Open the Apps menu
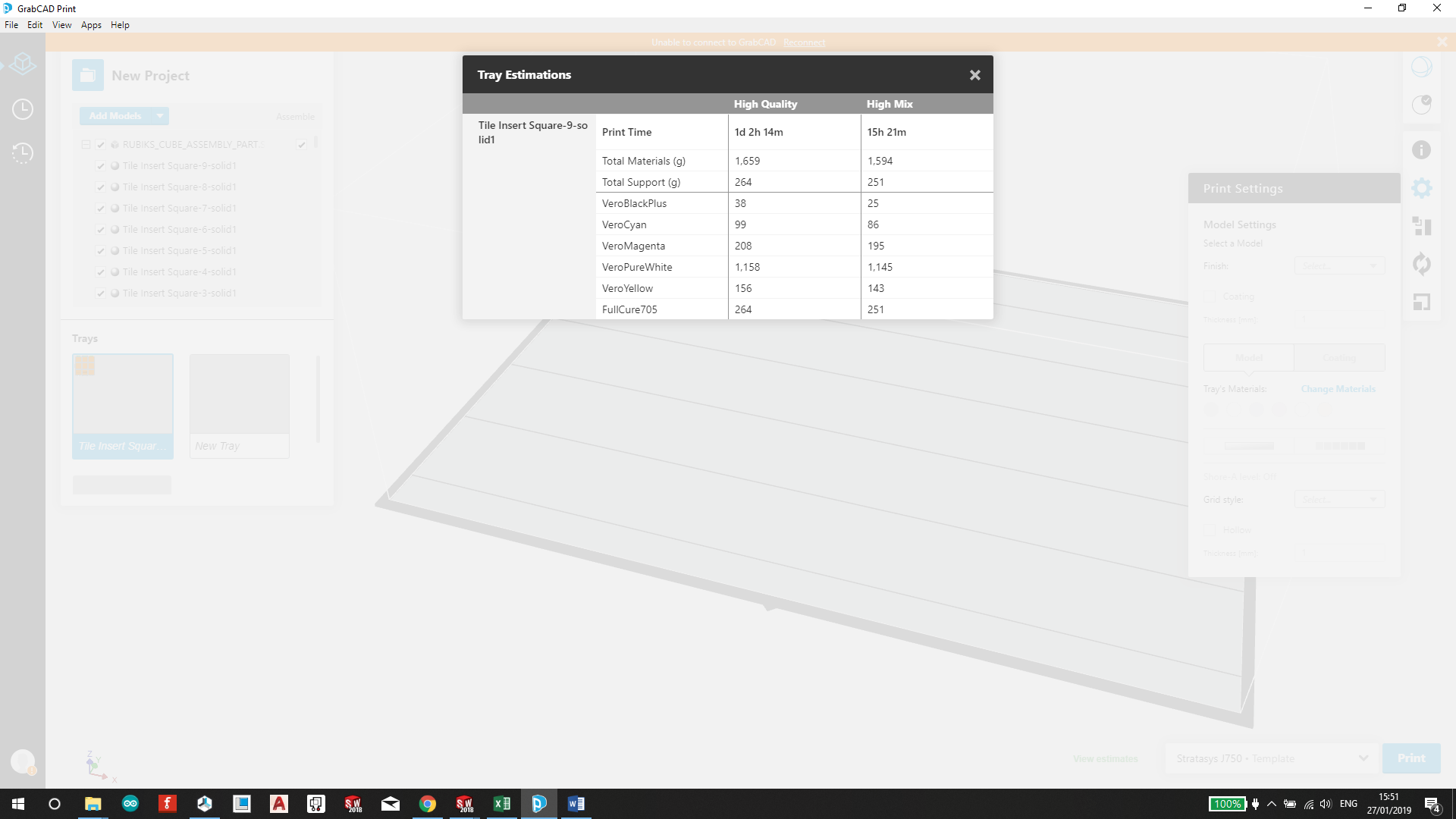Image resolution: width=1456 pixels, height=819 pixels. pyautogui.click(x=91, y=25)
